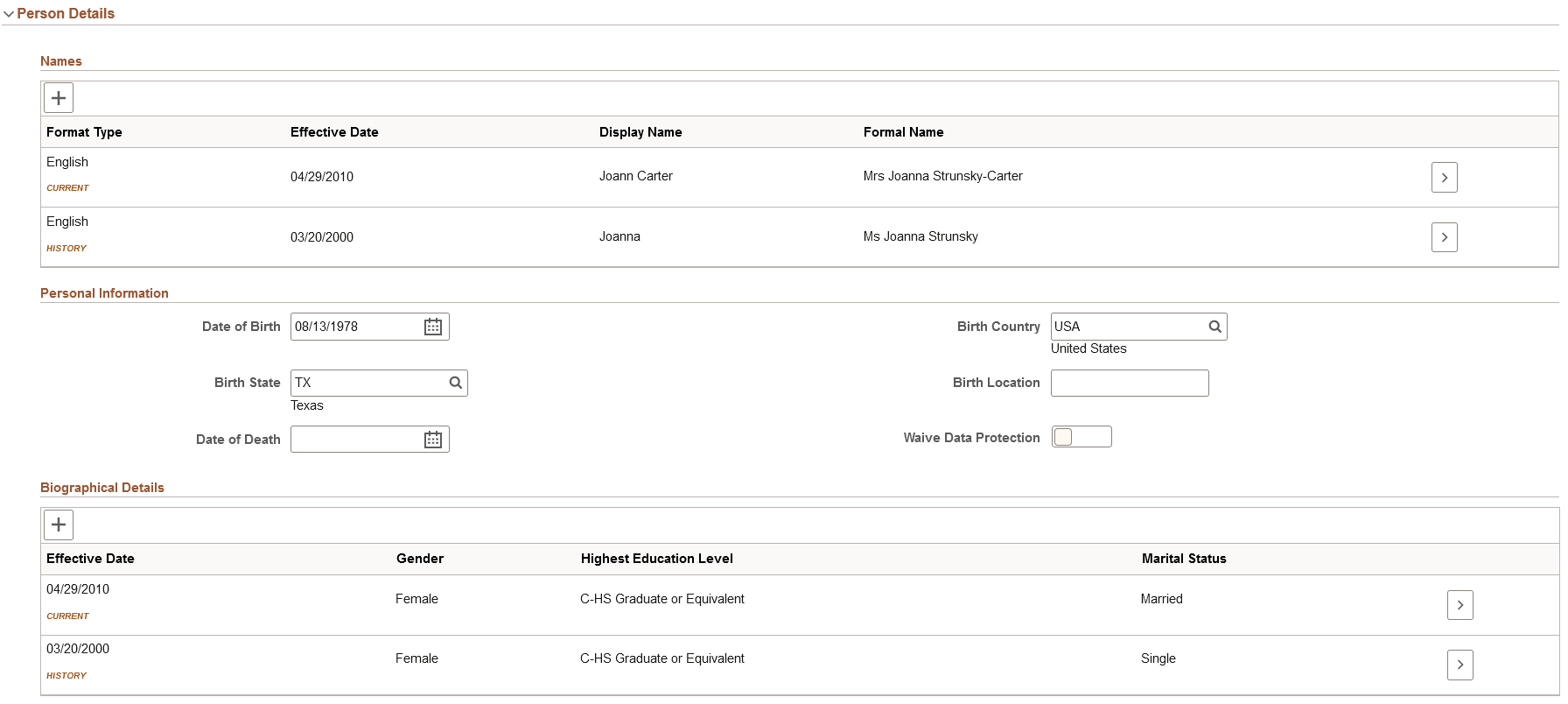Click Marital Status column header
The height and width of the screenshot is (704, 1568).
tap(1184, 559)
